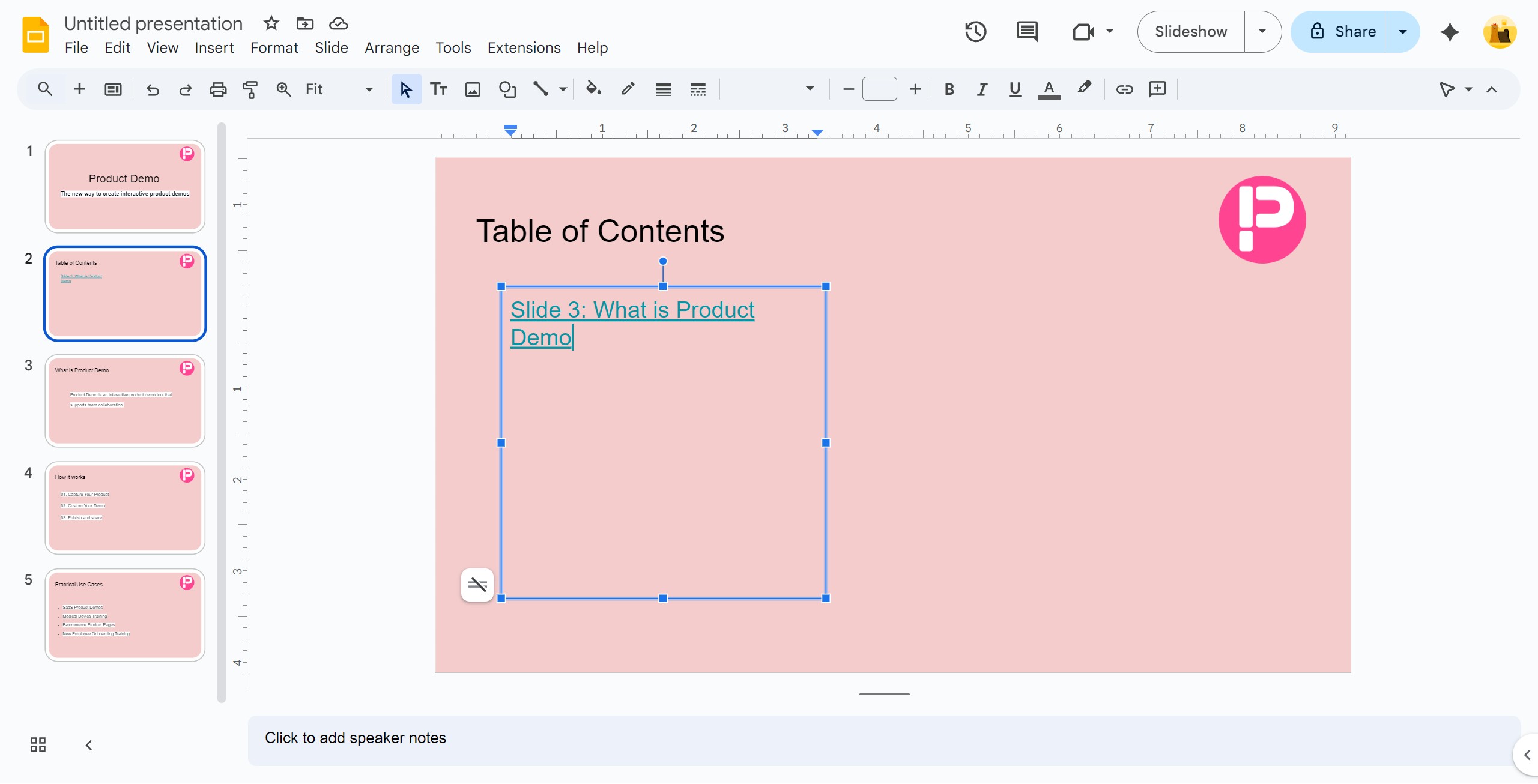Open the Arrange menu
The image size is (1538, 784).
tap(392, 47)
